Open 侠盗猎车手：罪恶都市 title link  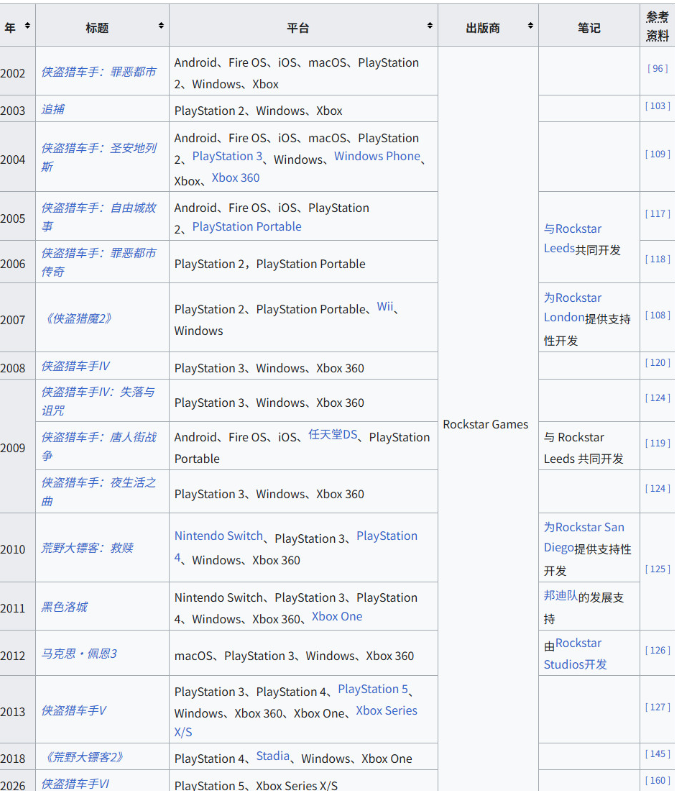(98, 72)
